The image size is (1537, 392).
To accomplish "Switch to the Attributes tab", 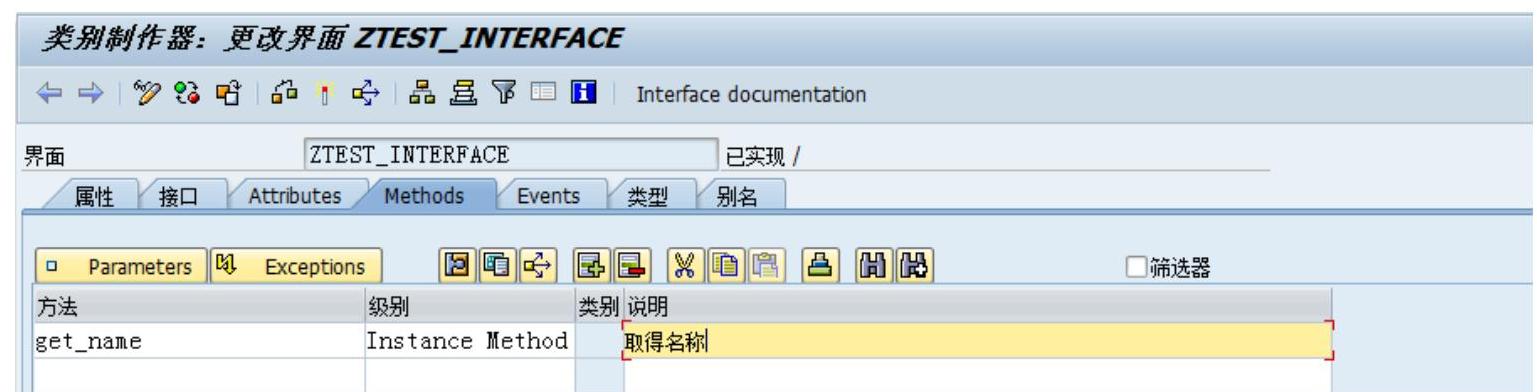I will [x=294, y=196].
